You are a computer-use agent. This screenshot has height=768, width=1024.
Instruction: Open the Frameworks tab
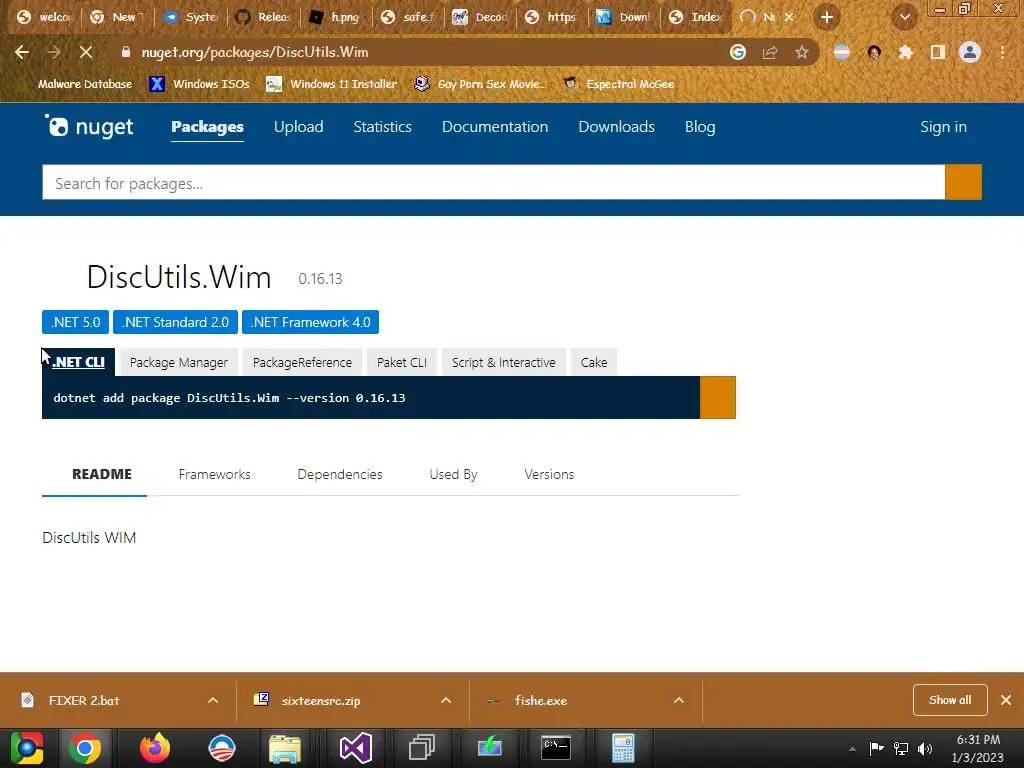click(214, 474)
